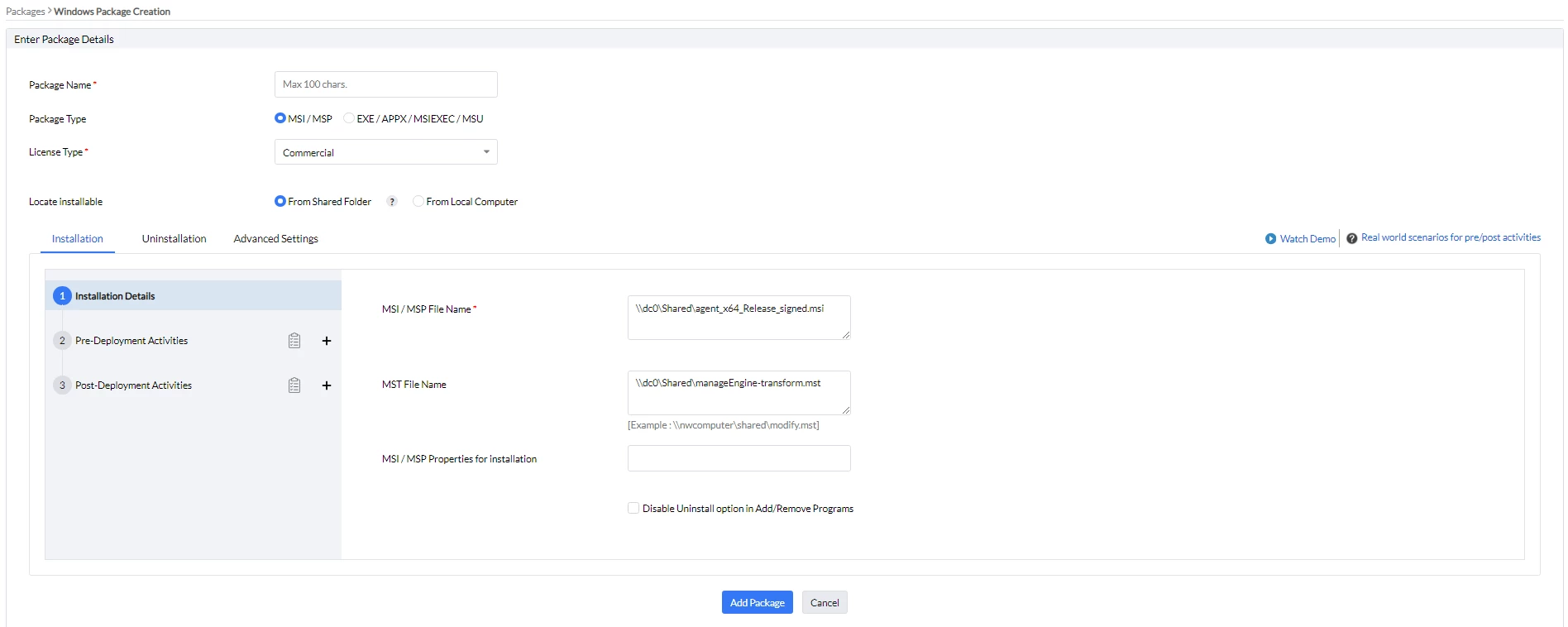Open Pre-Deployment Activities template clipboard icon
The height and width of the screenshot is (627, 1568).
(294, 341)
